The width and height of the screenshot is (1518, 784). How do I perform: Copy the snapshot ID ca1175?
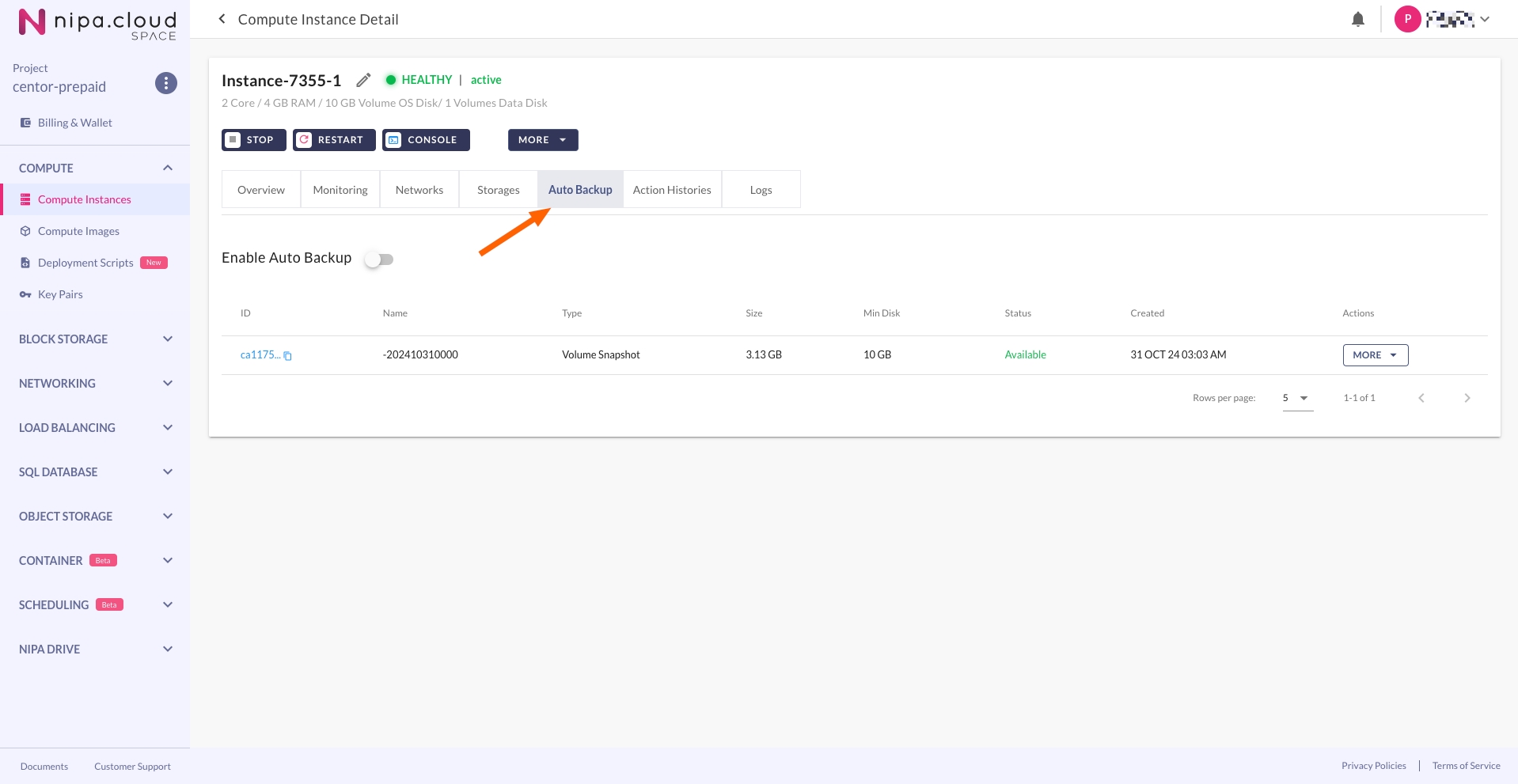click(288, 356)
